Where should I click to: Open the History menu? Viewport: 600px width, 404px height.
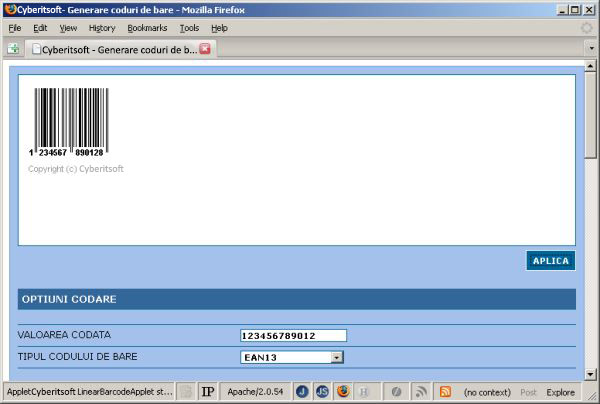[102, 28]
